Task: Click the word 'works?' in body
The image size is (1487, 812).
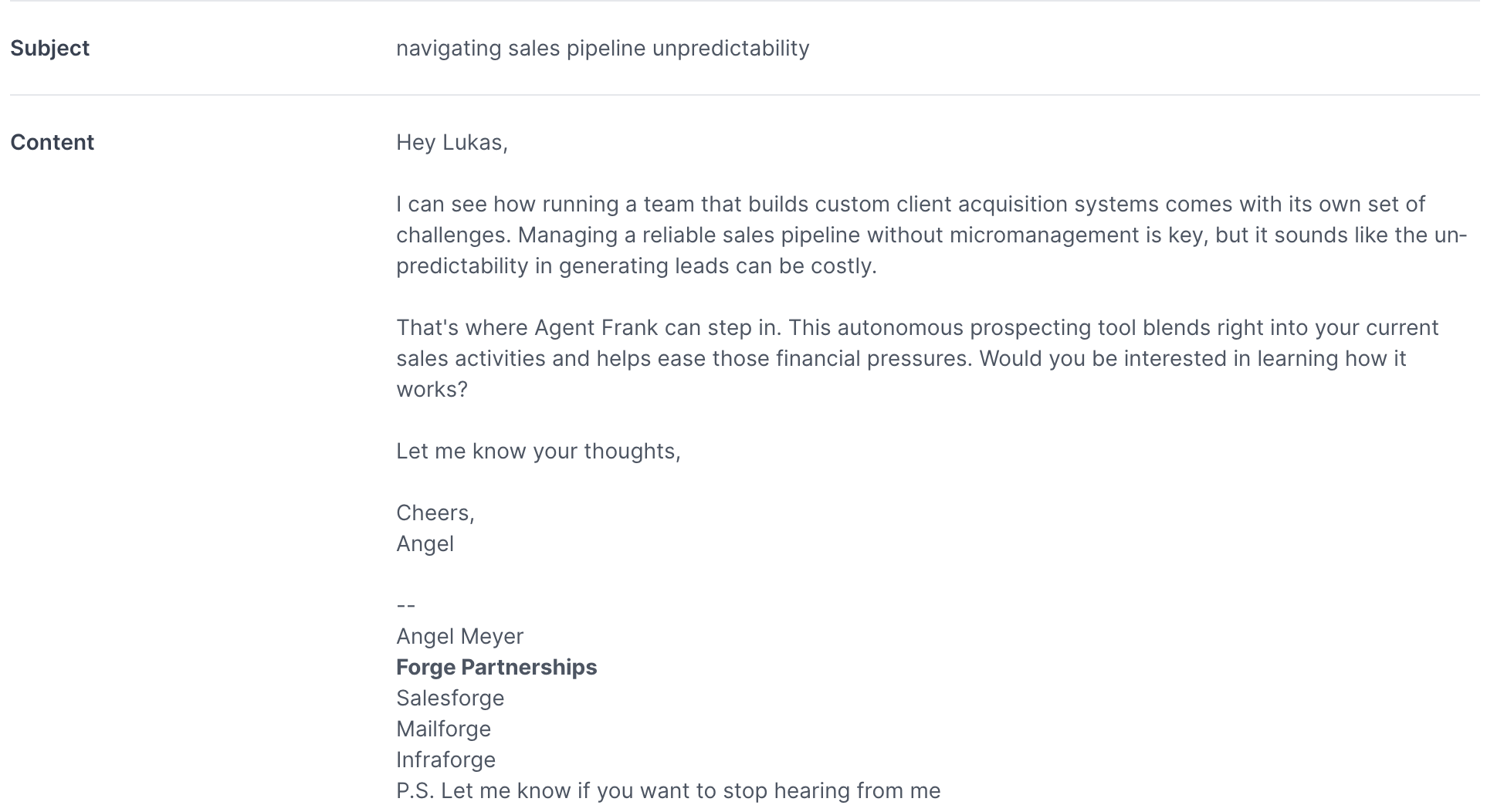Action: pos(432,389)
